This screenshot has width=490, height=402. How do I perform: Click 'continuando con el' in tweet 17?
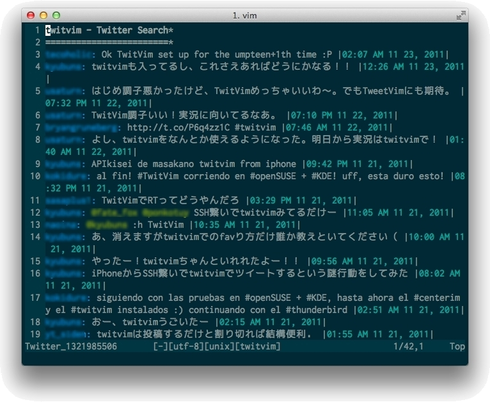235,310
